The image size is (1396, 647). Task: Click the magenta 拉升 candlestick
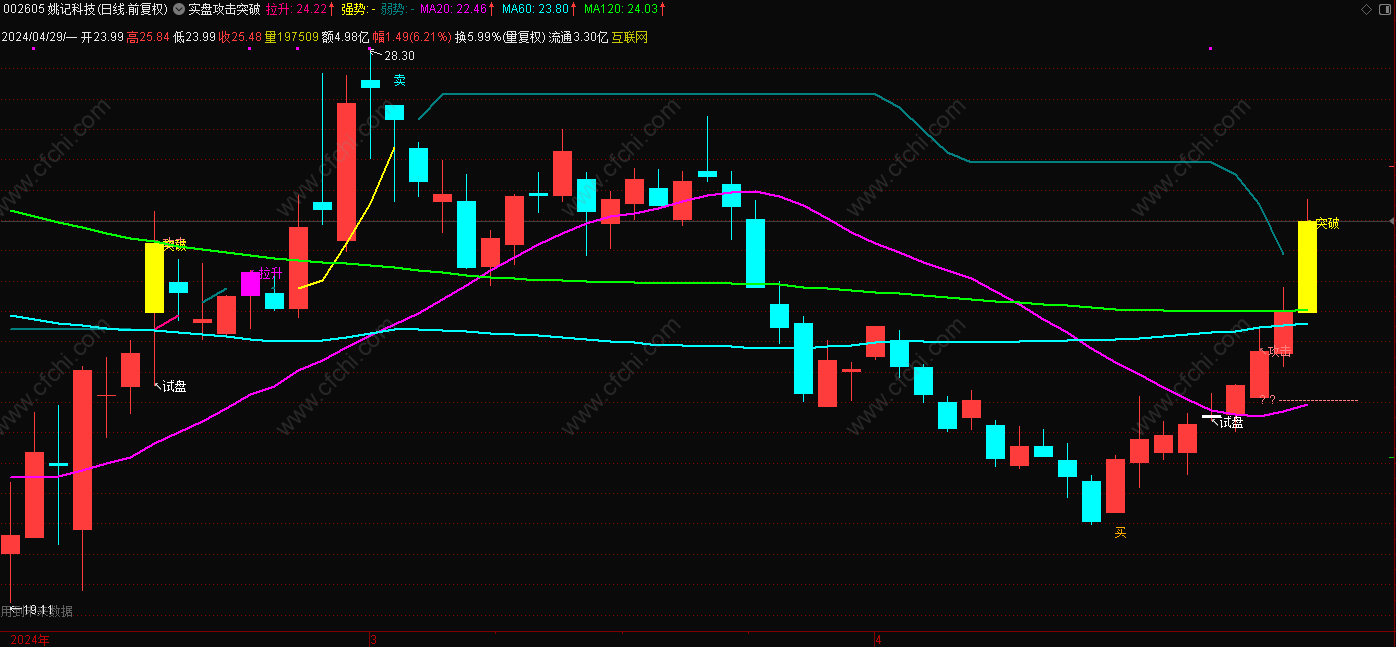pyautogui.click(x=250, y=283)
